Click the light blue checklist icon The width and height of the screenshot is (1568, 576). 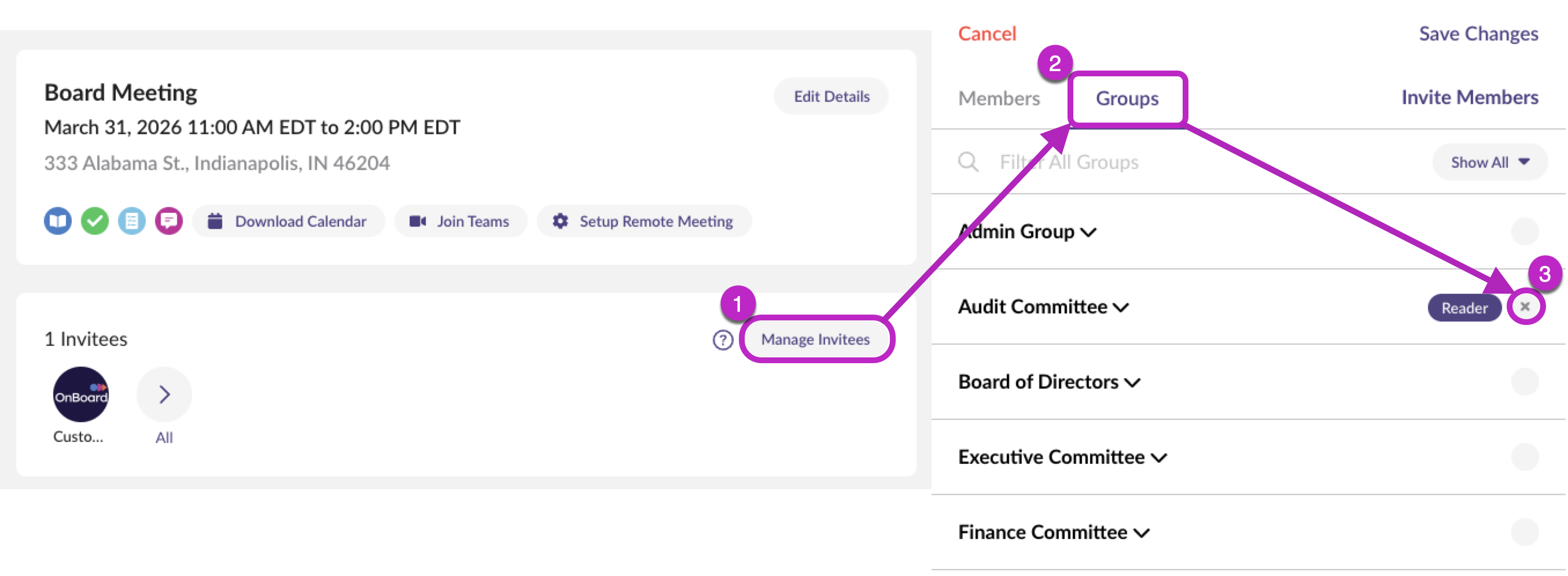[132, 221]
